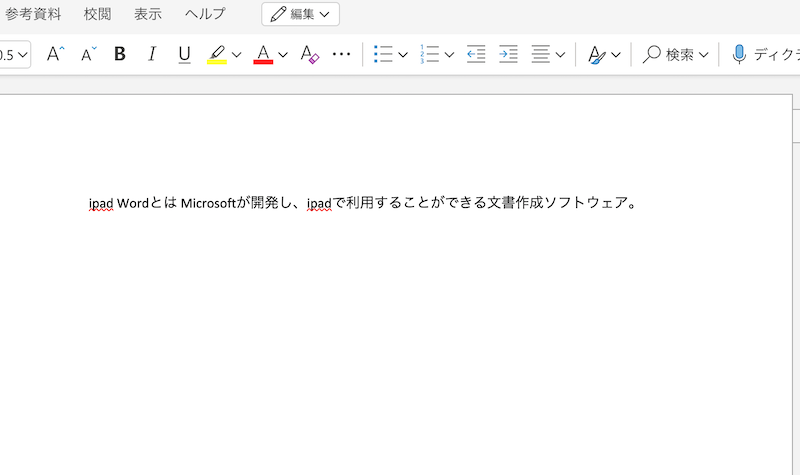Toggle italic formatting
Screen dimensions: 800x475
point(152,54)
